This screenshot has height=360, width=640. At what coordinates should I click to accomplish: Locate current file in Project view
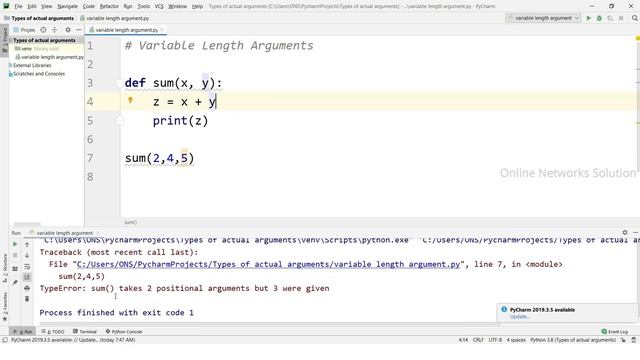(43, 30)
